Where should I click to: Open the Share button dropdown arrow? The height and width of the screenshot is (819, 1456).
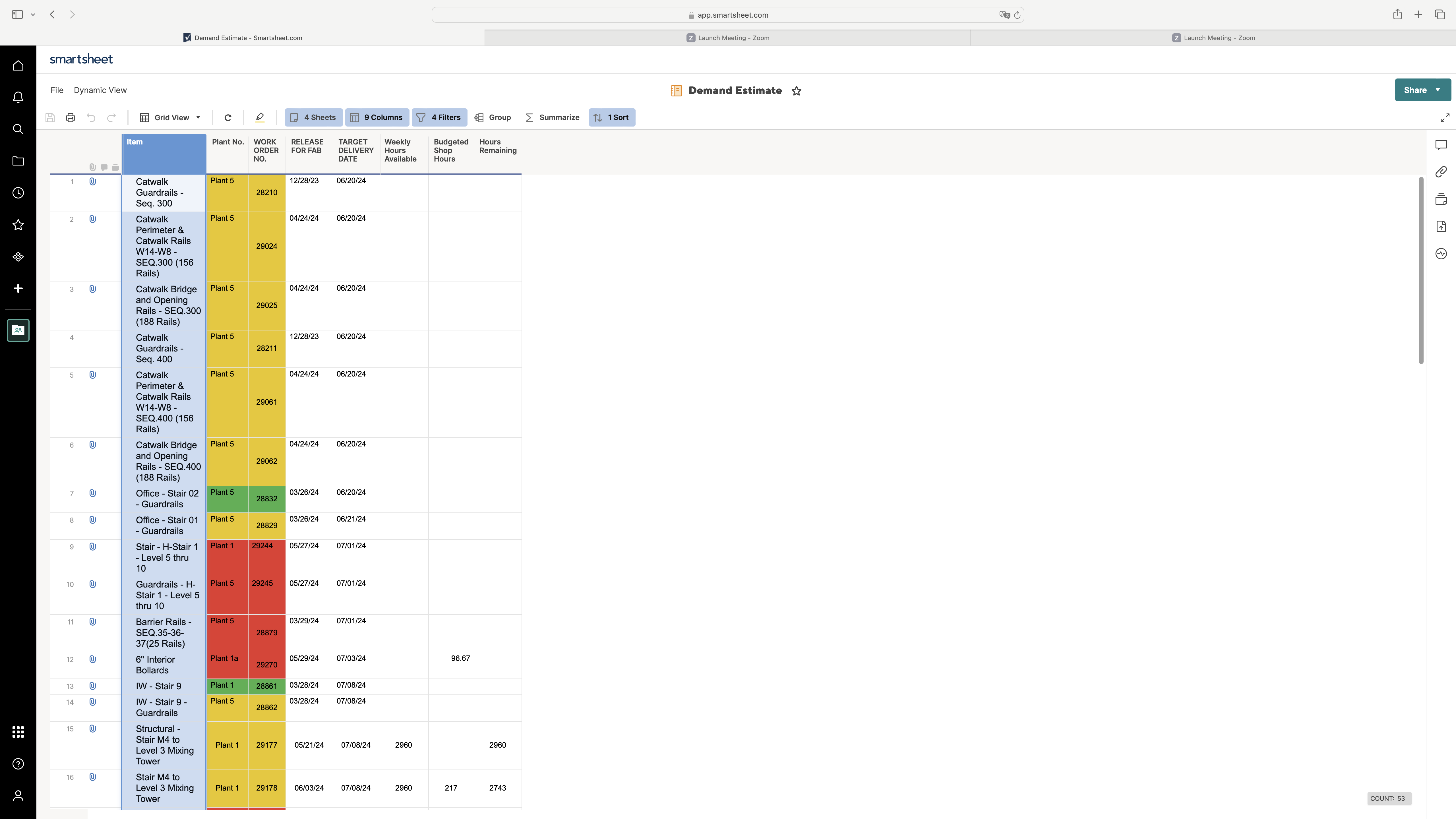point(1438,90)
